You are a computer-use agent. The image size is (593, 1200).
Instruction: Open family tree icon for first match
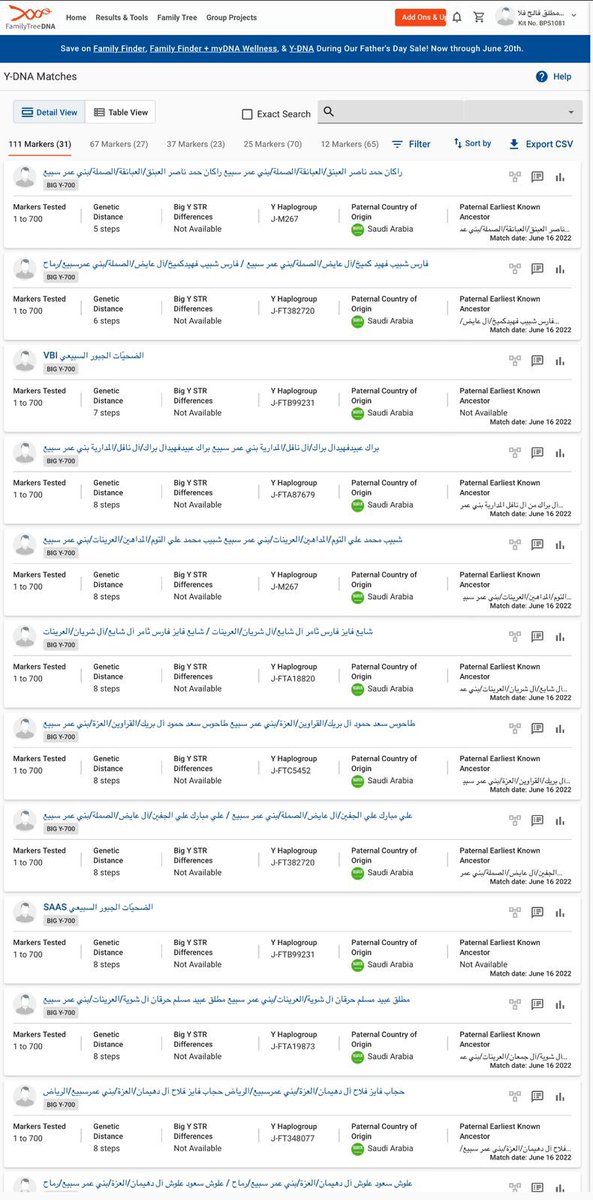(515, 177)
